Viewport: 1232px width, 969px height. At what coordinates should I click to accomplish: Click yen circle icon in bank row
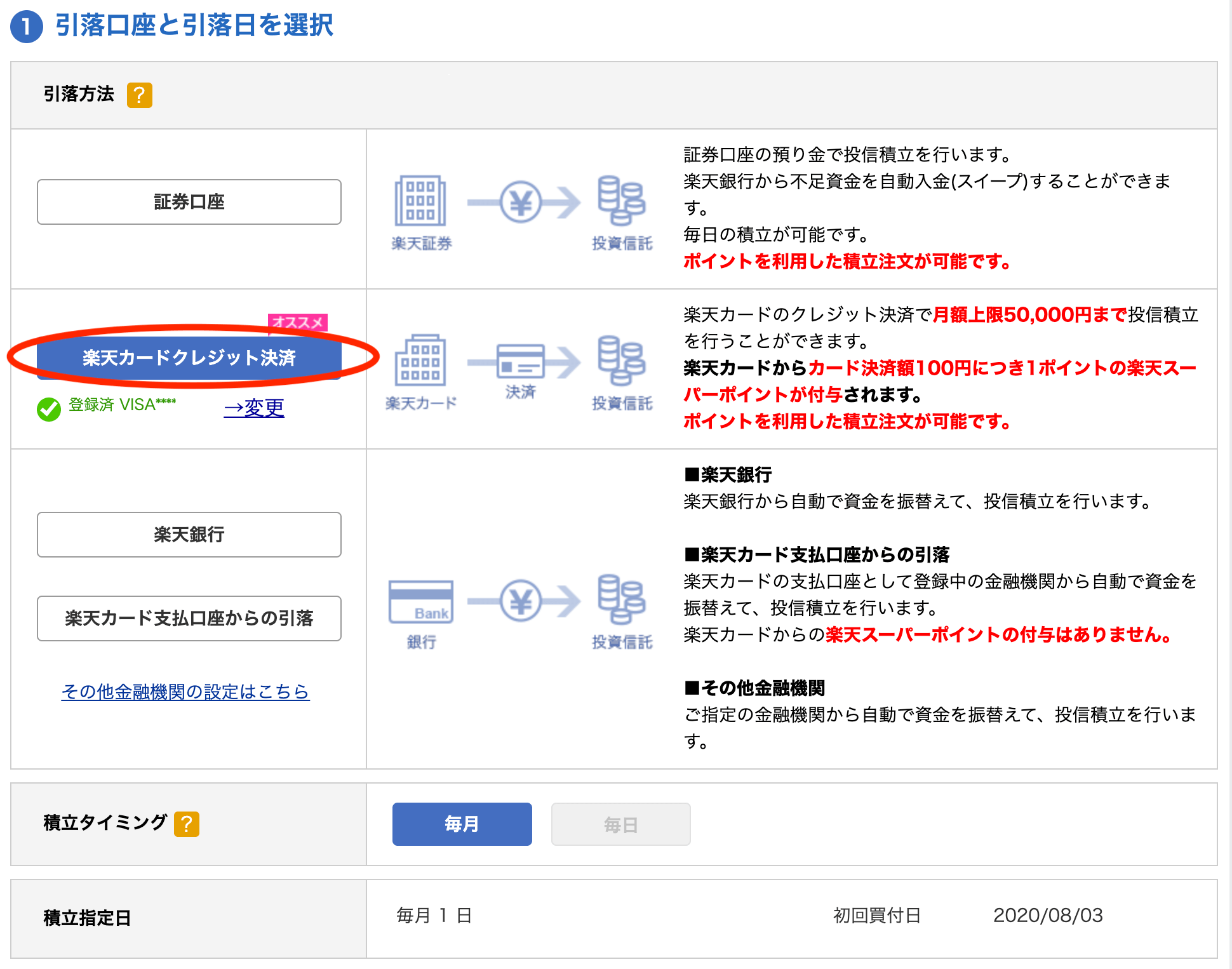(x=521, y=601)
